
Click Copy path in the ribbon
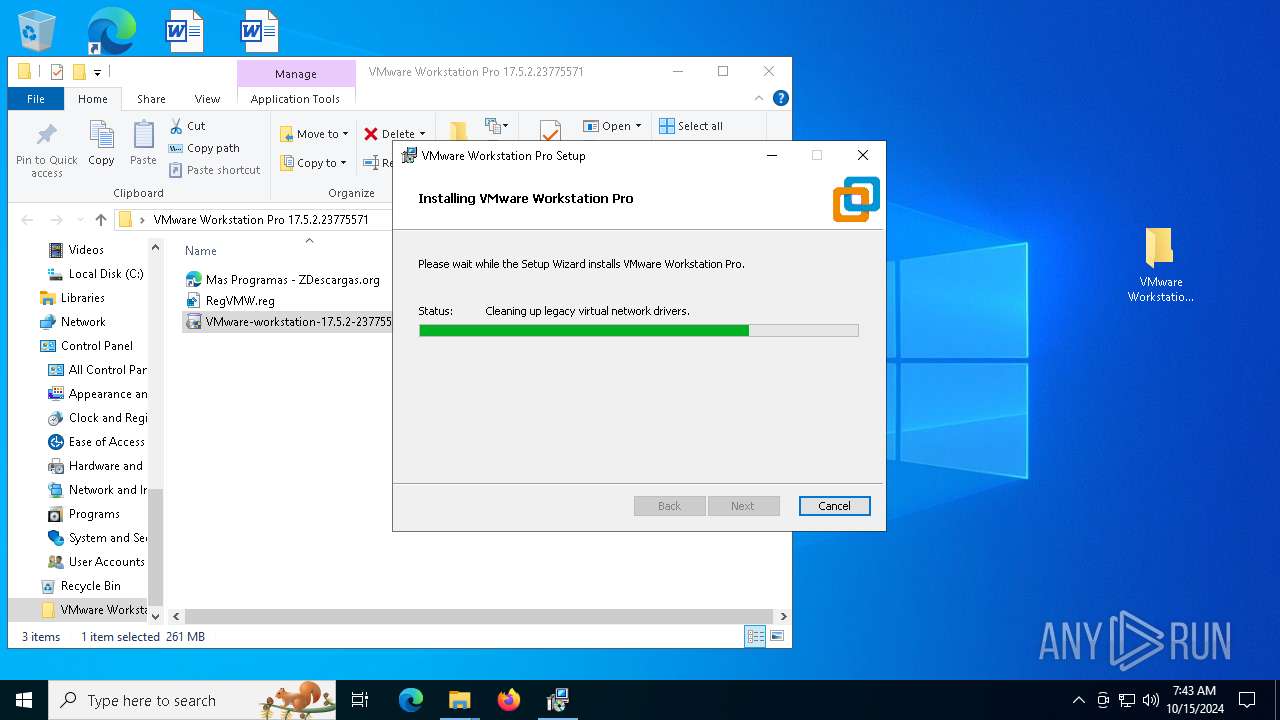pos(204,148)
